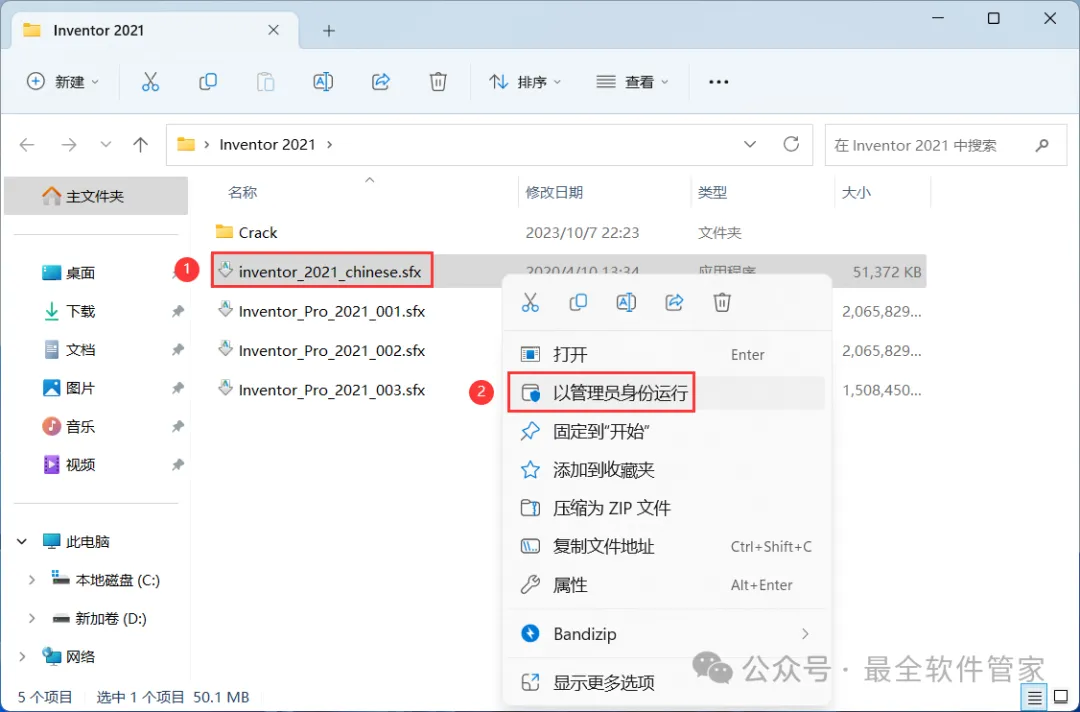
Task: Click the Share icon in the context menu
Action: click(x=674, y=302)
